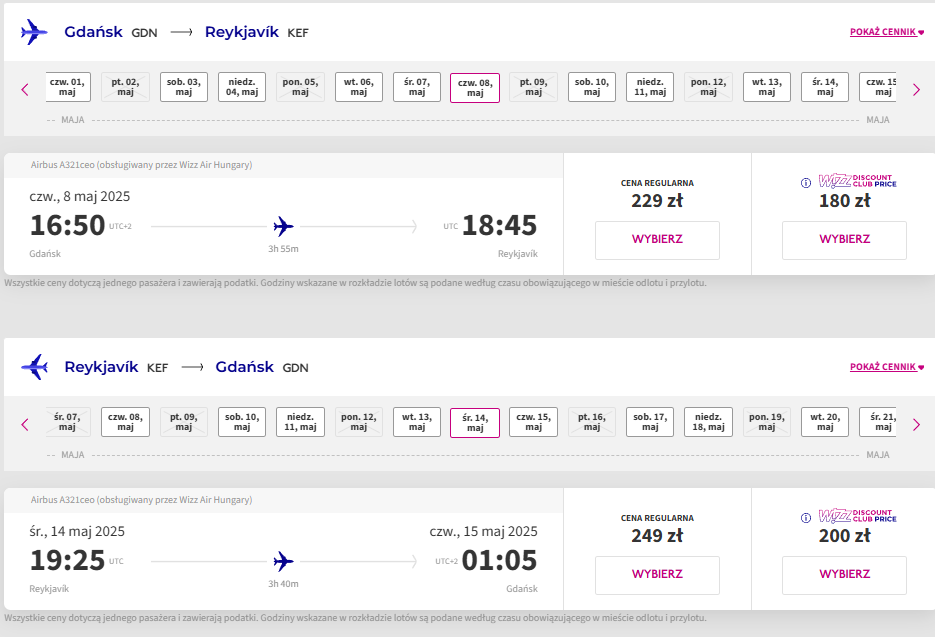Select niedz. 18, maj return date
Viewport: 935px width, 637px height.
708,422
